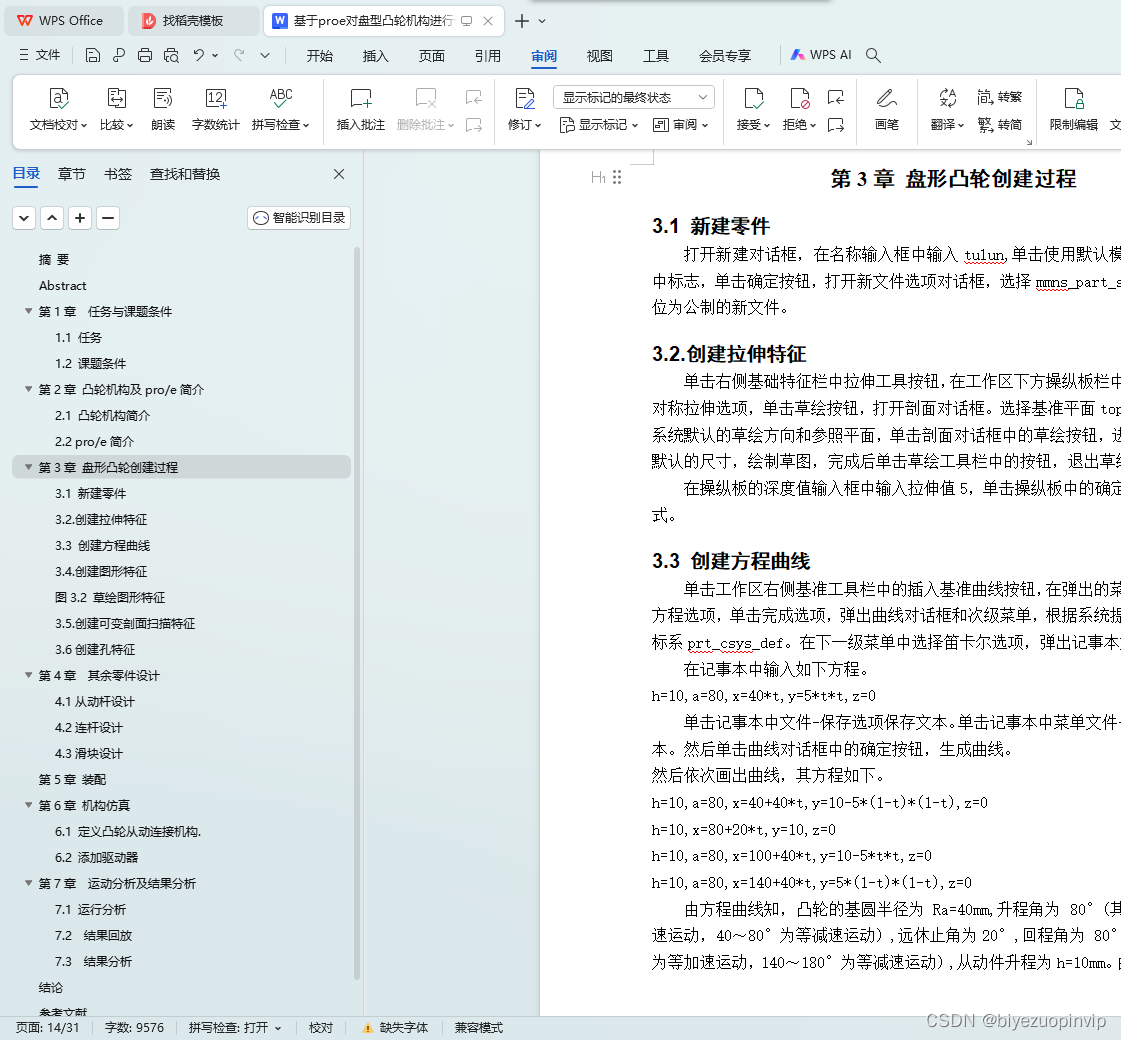The height and width of the screenshot is (1040, 1121).
Task: Switch to the 章节 navigation tab
Action: click(x=71, y=174)
